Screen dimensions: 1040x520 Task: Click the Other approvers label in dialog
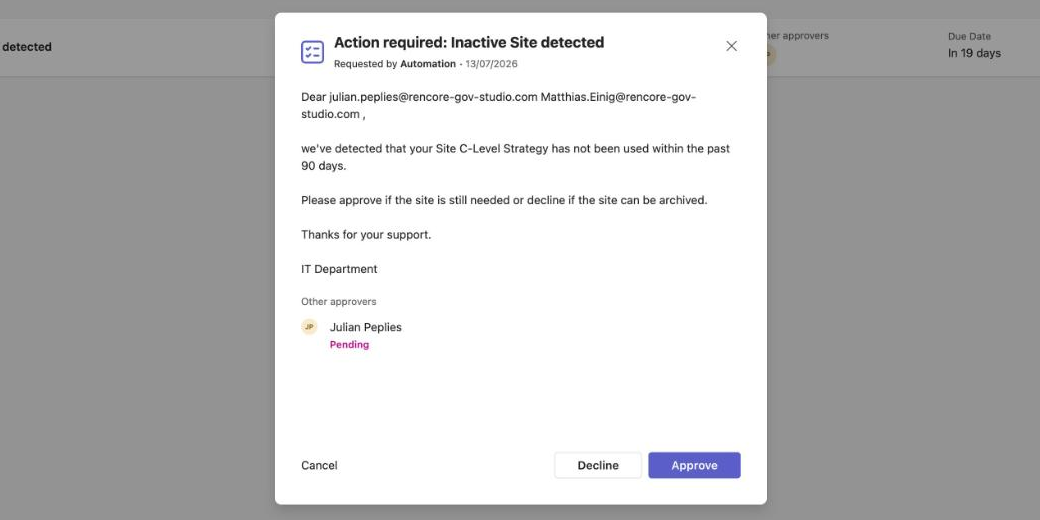tap(339, 302)
